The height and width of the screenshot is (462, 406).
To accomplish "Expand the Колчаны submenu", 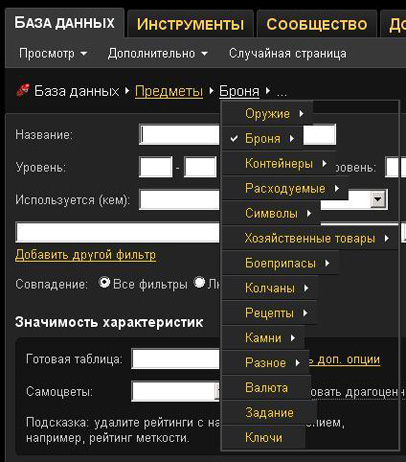I will click(x=270, y=288).
